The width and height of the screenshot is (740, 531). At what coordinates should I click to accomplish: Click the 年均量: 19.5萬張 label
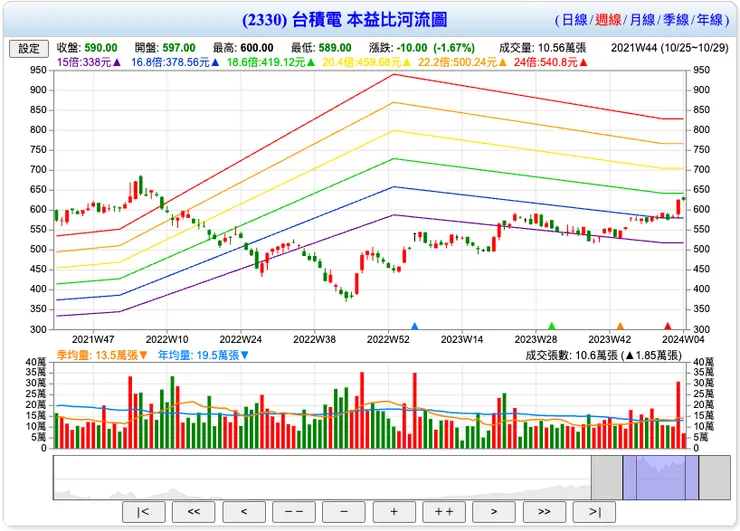point(198,355)
